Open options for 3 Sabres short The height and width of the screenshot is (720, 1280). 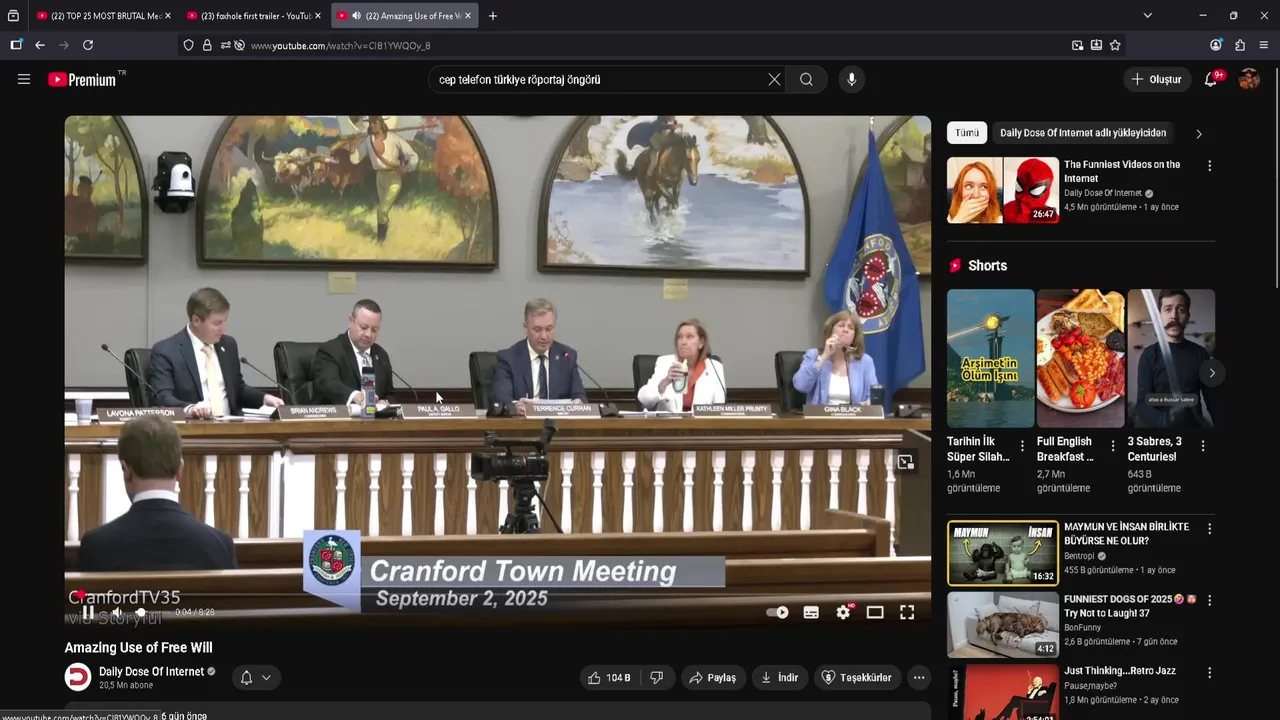(x=1203, y=446)
